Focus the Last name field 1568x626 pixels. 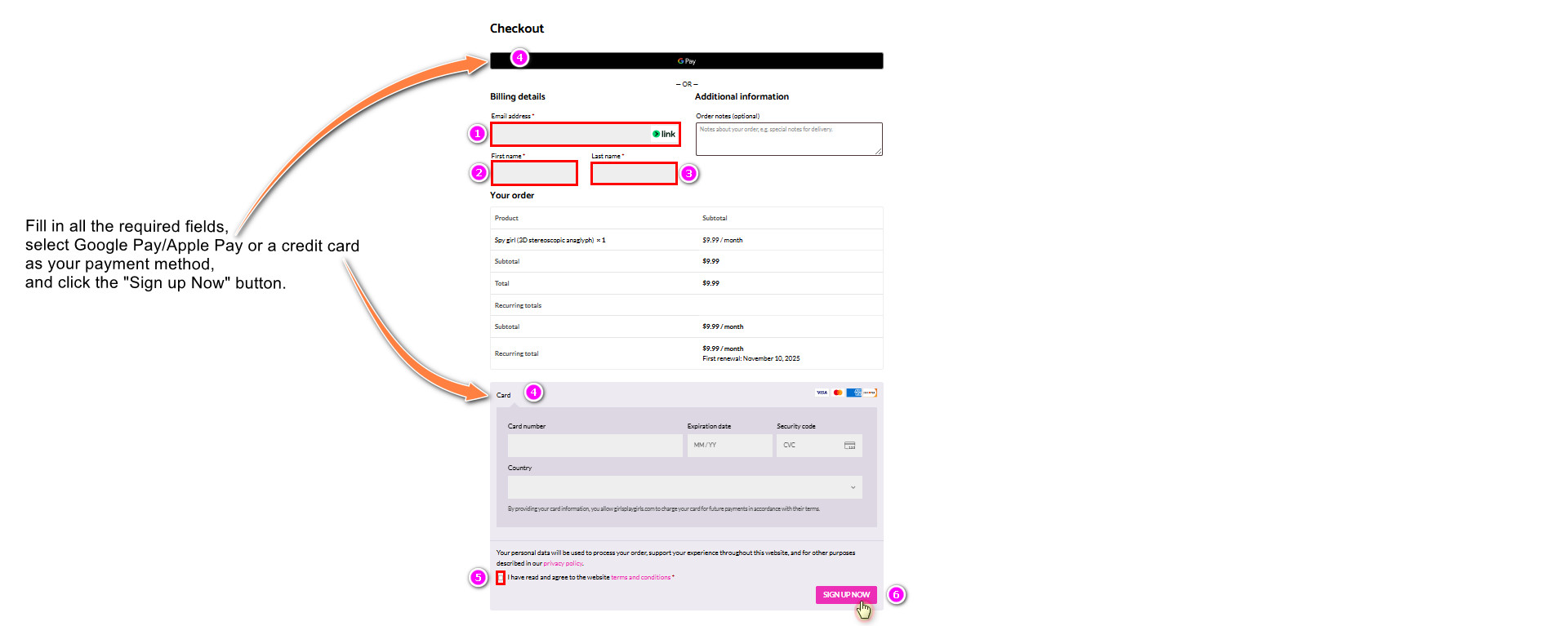(x=634, y=174)
